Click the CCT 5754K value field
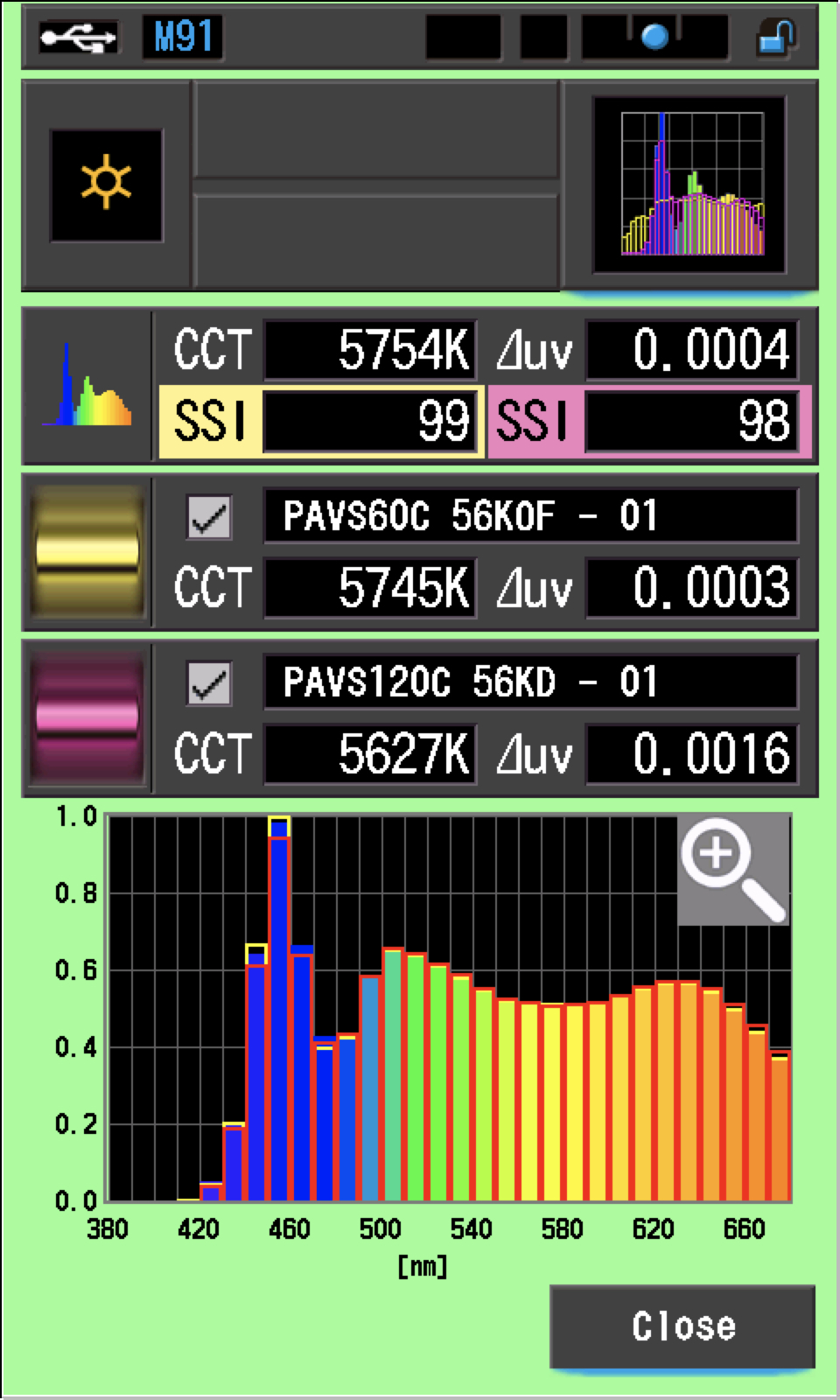Screen dimensions: 840x1400 tap(370, 351)
